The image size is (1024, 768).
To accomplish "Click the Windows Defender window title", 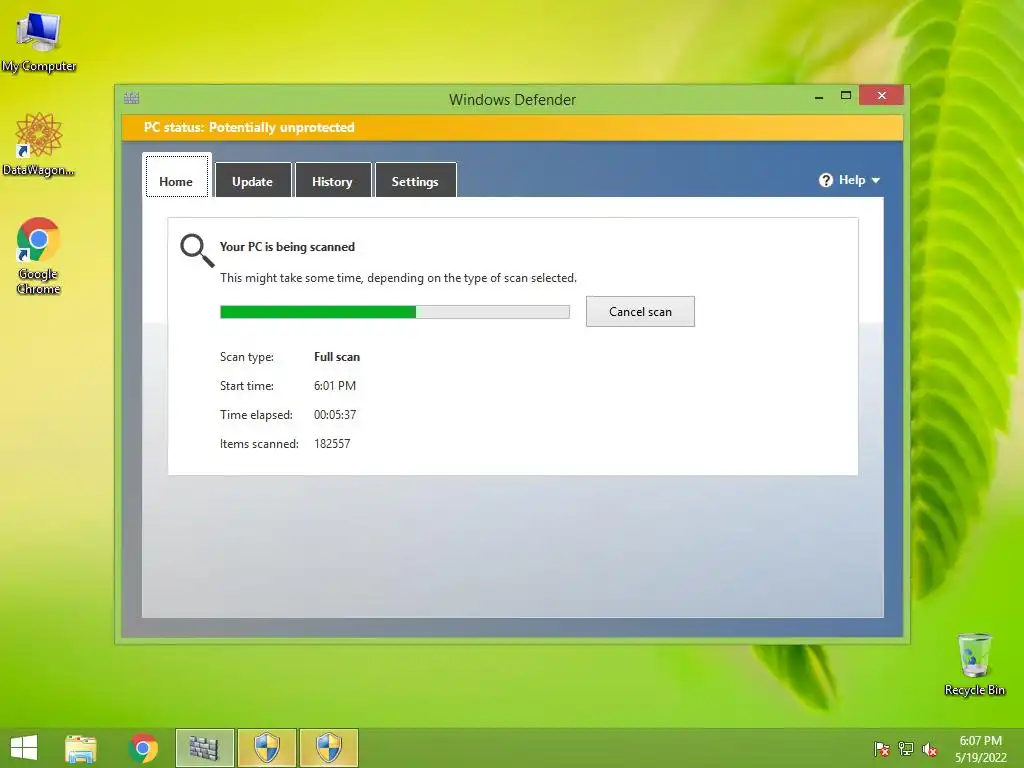I will [x=513, y=100].
